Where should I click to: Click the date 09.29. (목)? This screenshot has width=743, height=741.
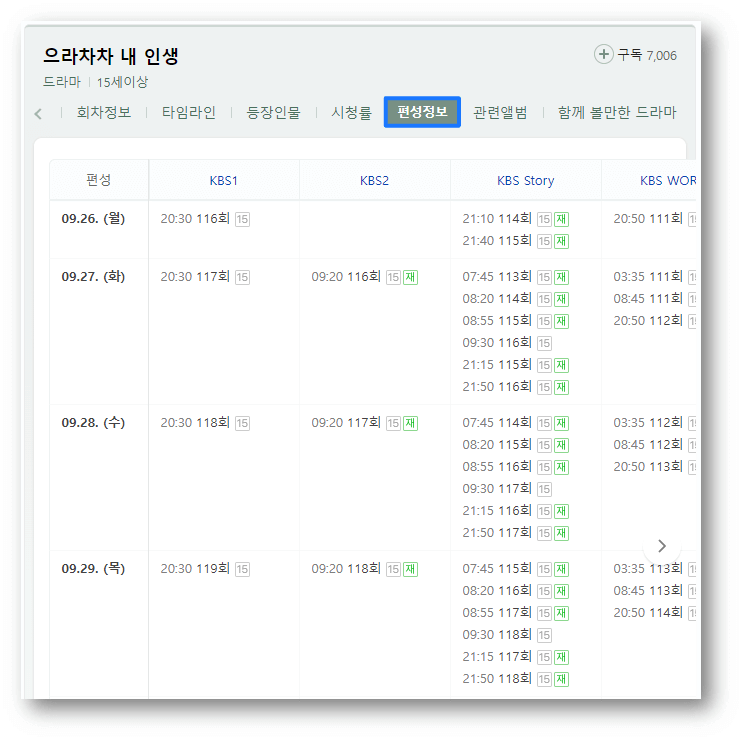(93, 568)
